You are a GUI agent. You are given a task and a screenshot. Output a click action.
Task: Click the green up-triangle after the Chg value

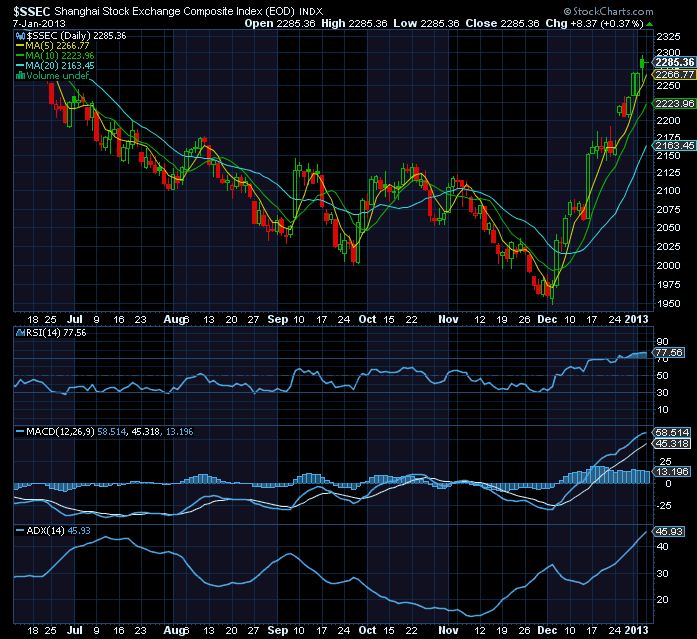tap(649, 24)
